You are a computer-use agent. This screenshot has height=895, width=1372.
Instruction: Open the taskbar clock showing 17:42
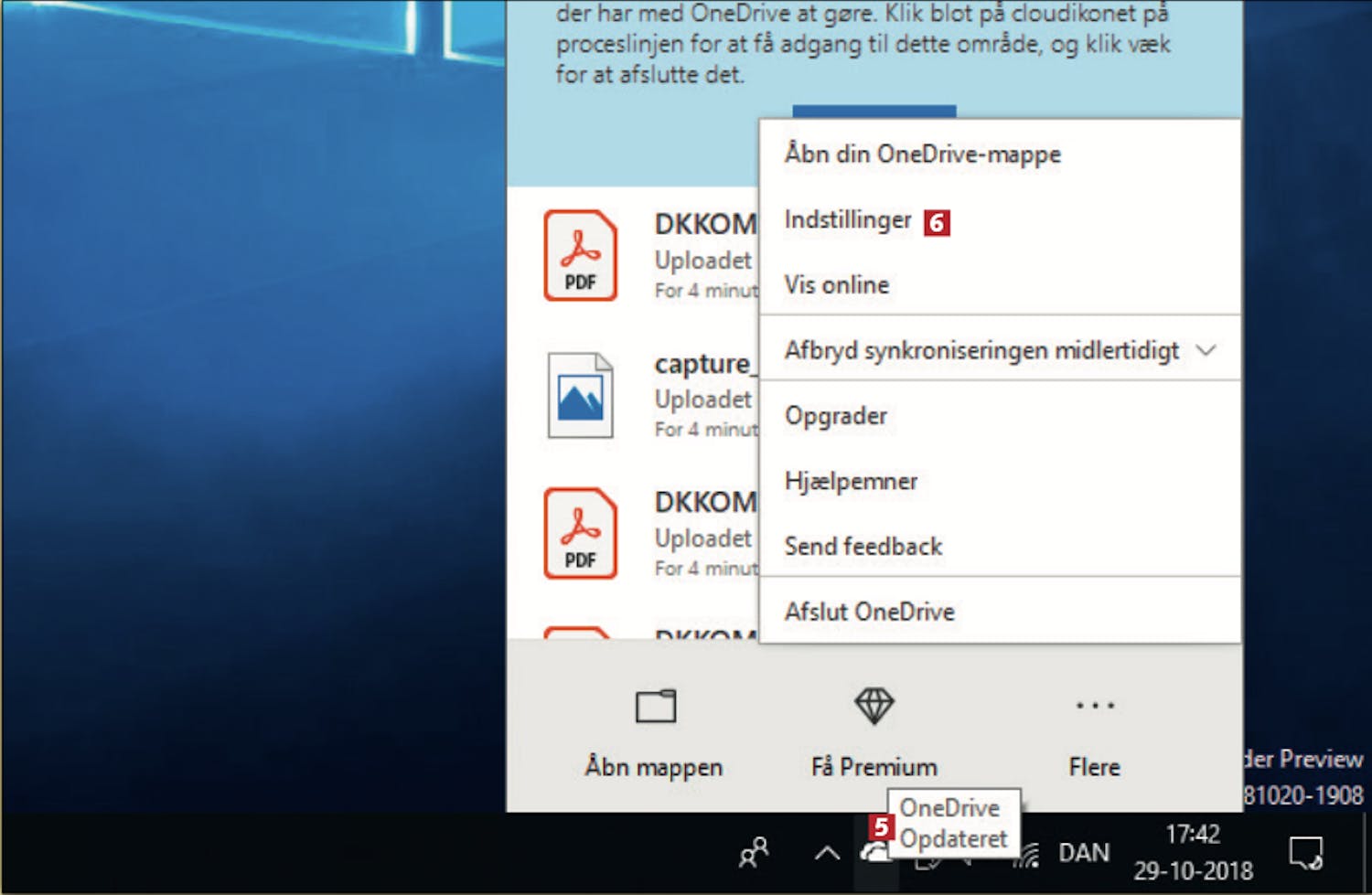point(1193,852)
